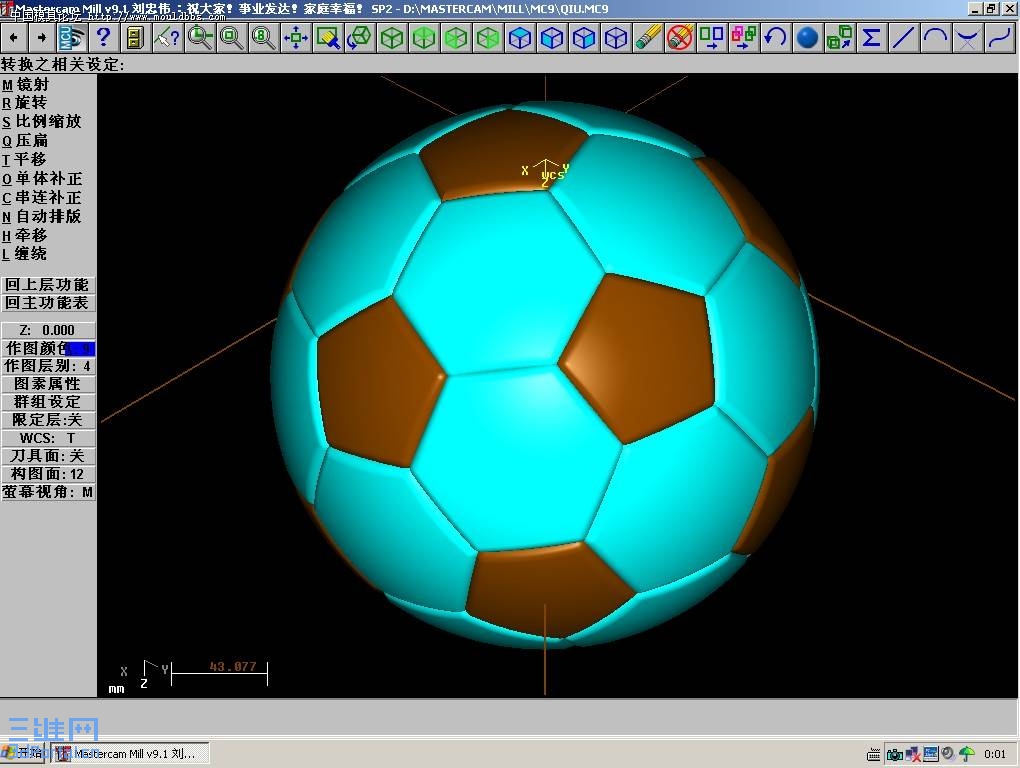The width and height of the screenshot is (1020, 768).
Task: Open 图素属性 attributes button
Action: pos(48,384)
